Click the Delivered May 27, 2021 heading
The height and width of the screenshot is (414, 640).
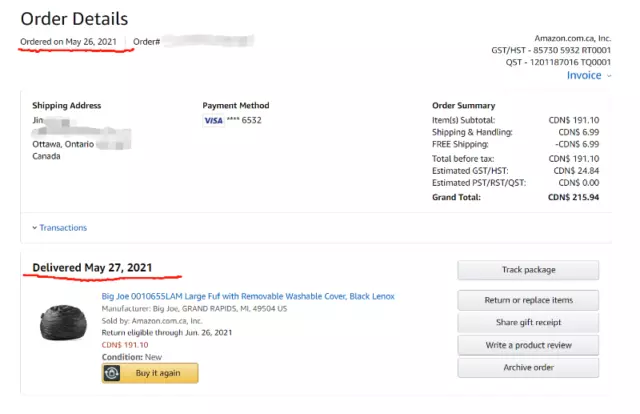tap(92, 268)
